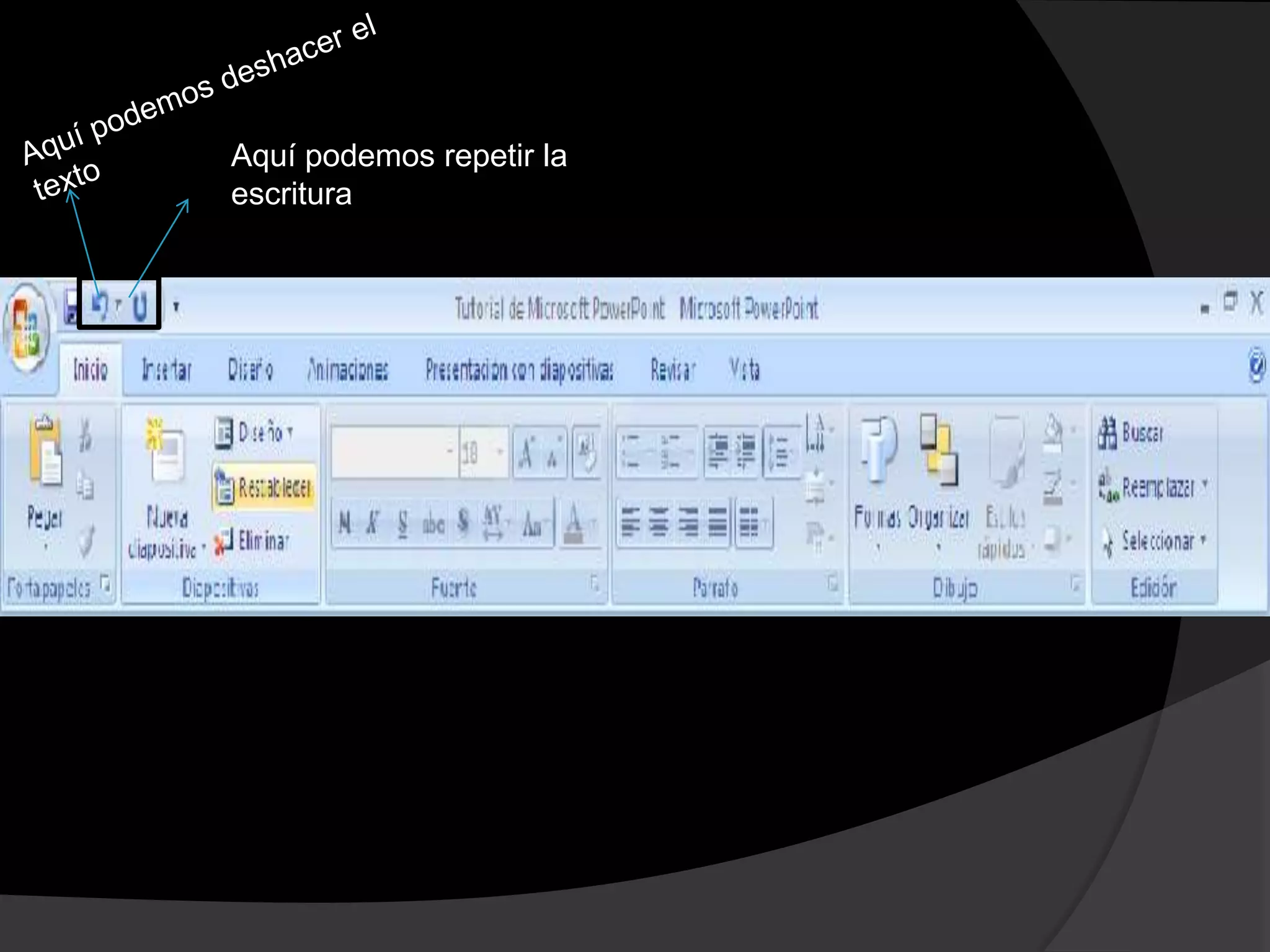Center the paragraph text
Viewport: 1270px width, 952px height.
coord(659,524)
